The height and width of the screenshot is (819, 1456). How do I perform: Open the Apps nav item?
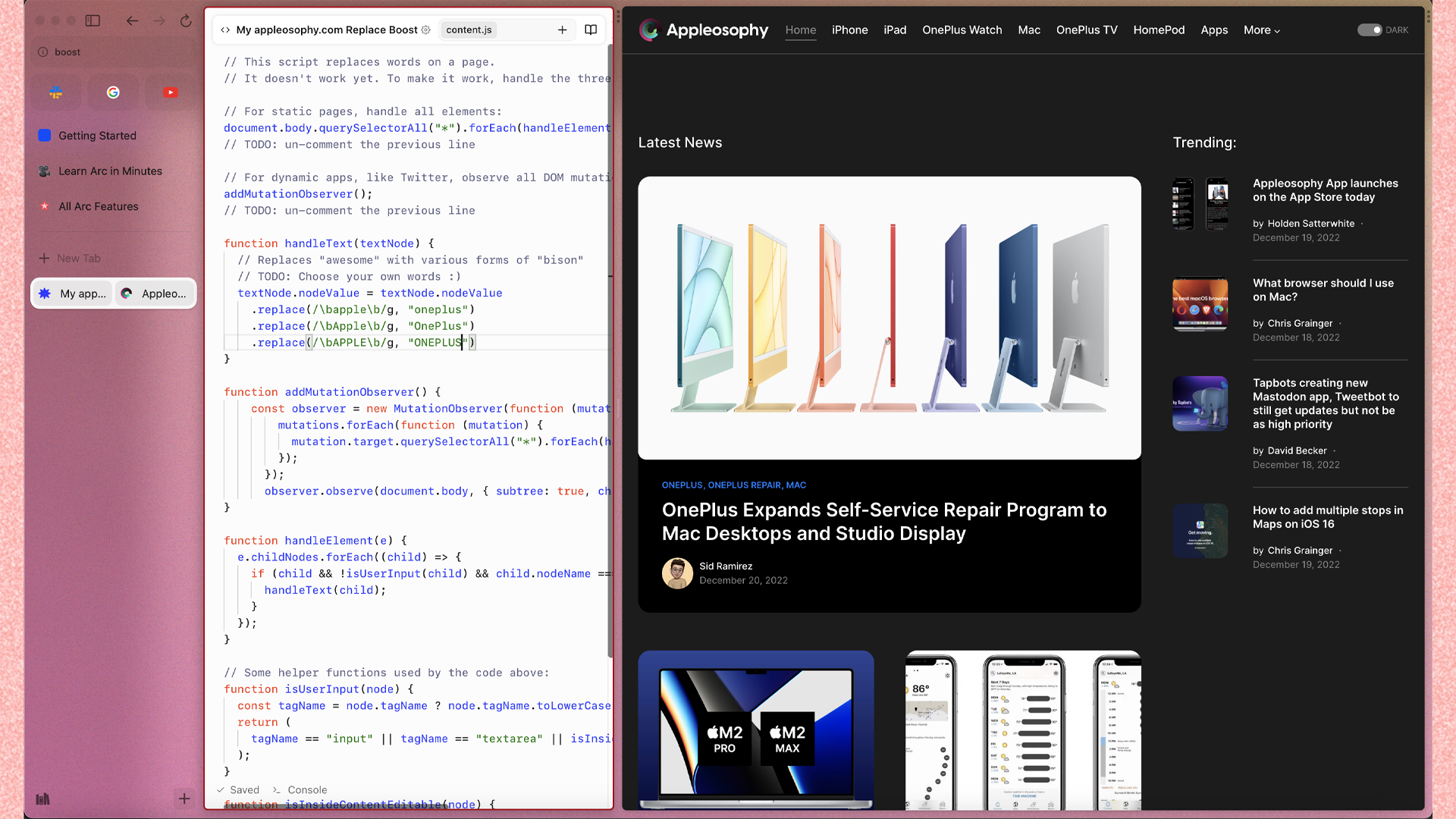pyautogui.click(x=1214, y=30)
